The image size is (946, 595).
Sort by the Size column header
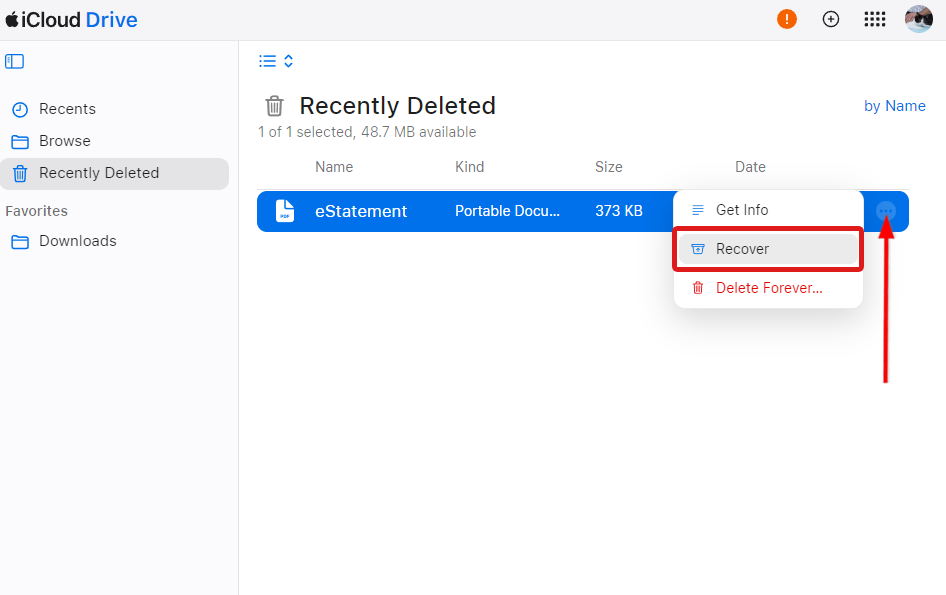(608, 167)
